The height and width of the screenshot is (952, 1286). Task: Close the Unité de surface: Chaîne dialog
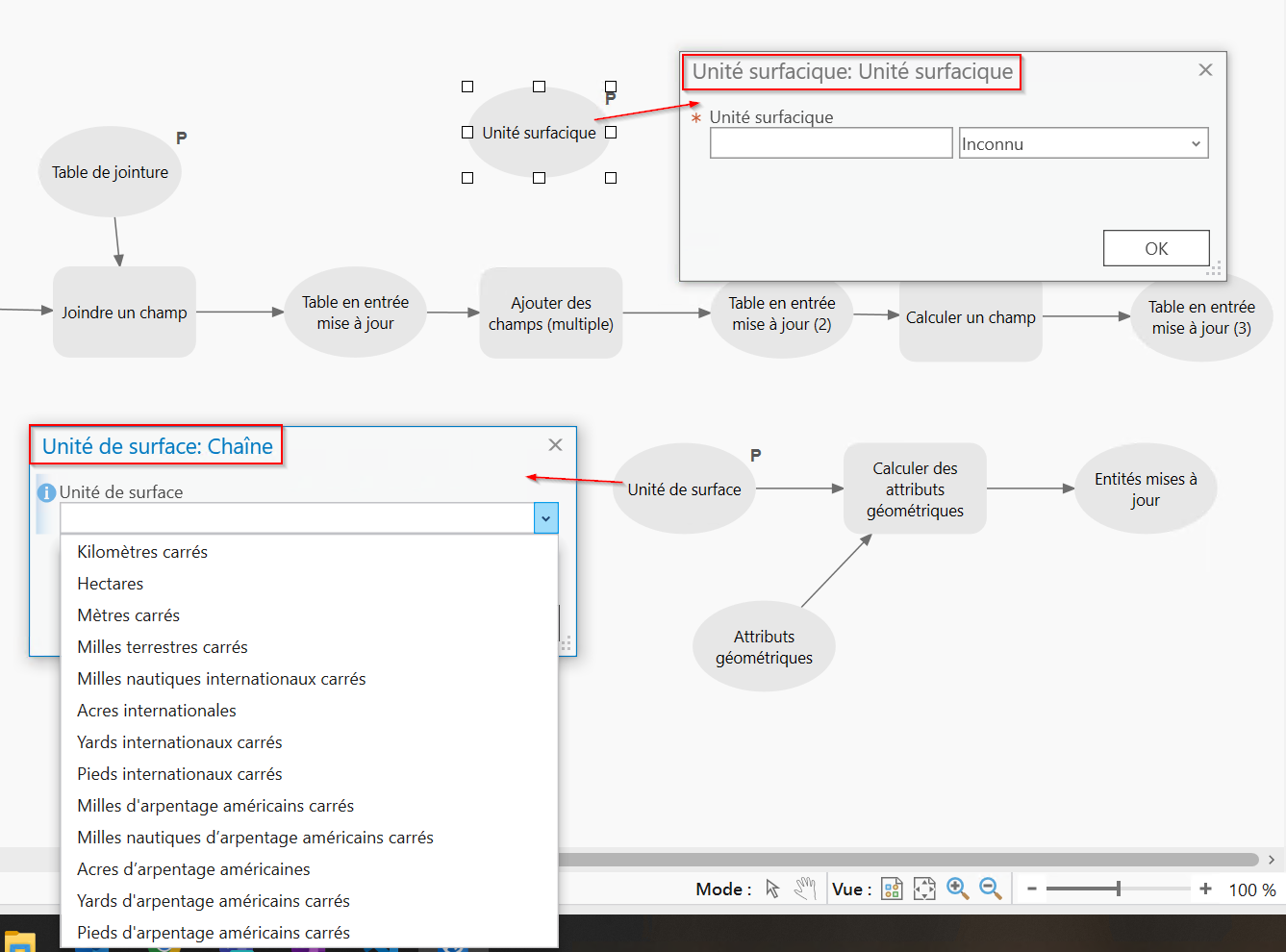pyautogui.click(x=555, y=444)
